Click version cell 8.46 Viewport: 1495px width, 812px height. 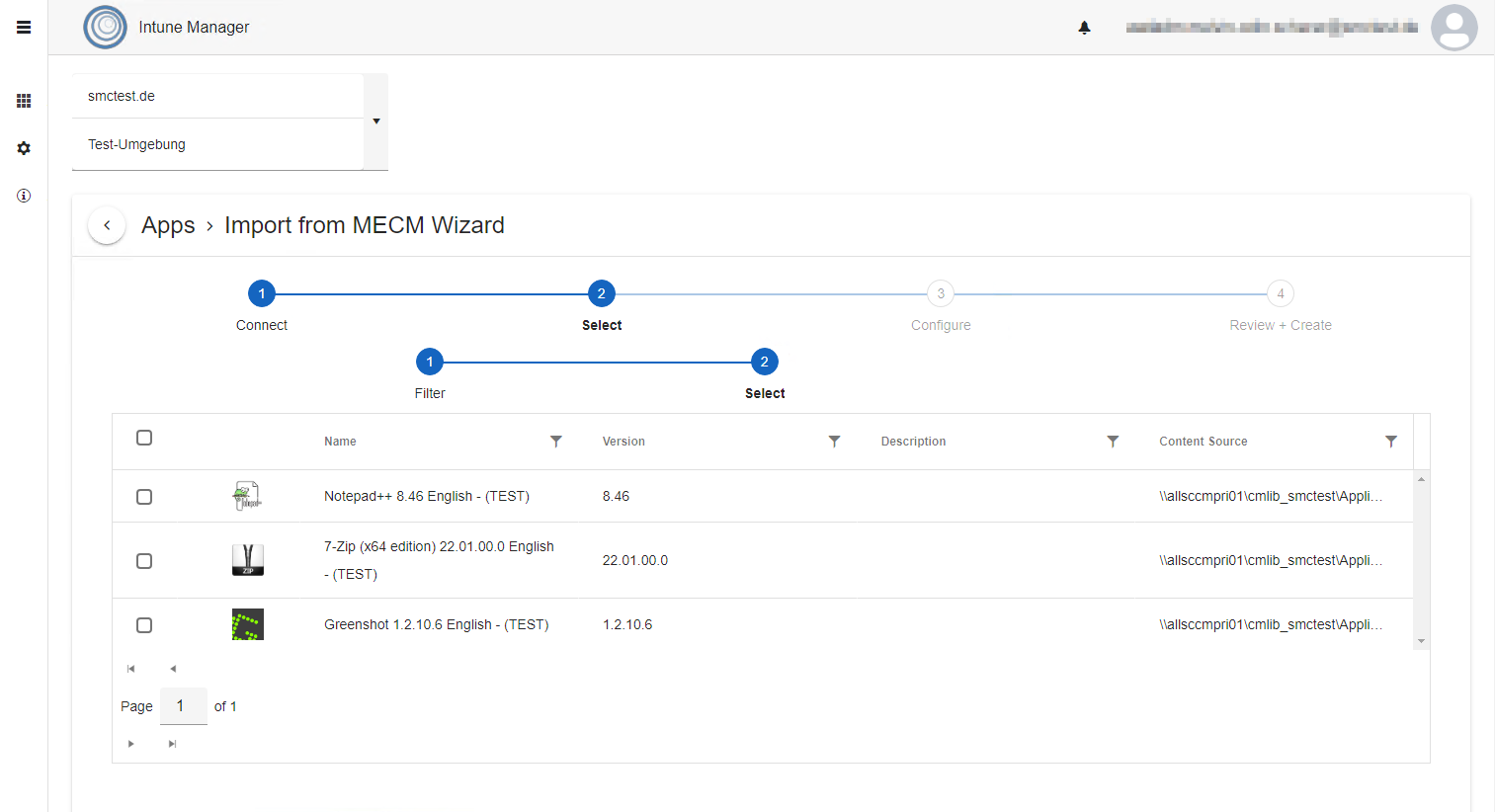(x=616, y=496)
